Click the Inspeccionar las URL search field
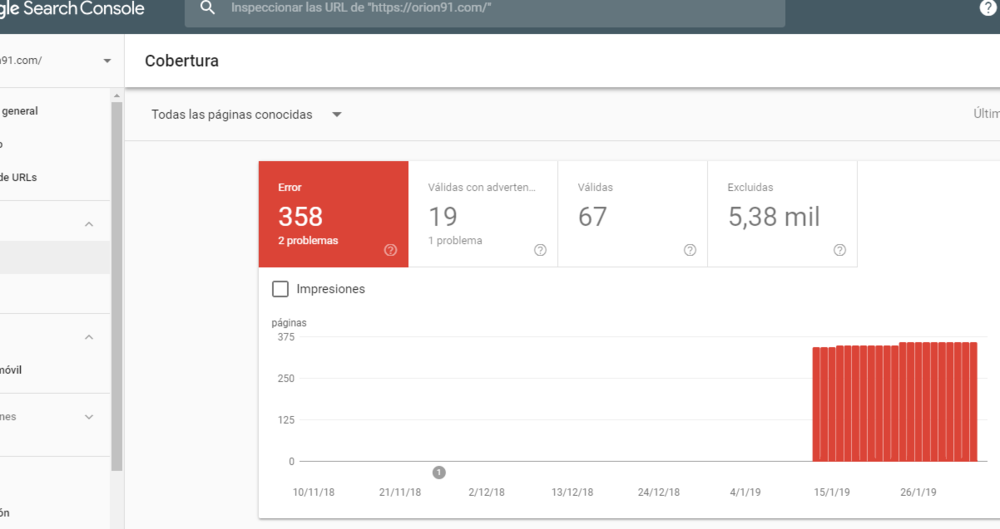Image resolution: width=1000 pixels, height=529 pixels. click(x=485, y=9)
